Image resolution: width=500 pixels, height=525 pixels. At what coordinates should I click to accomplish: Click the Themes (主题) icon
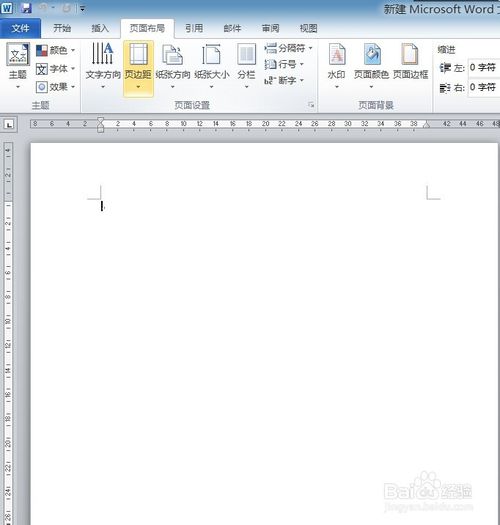tap(18, 66)
